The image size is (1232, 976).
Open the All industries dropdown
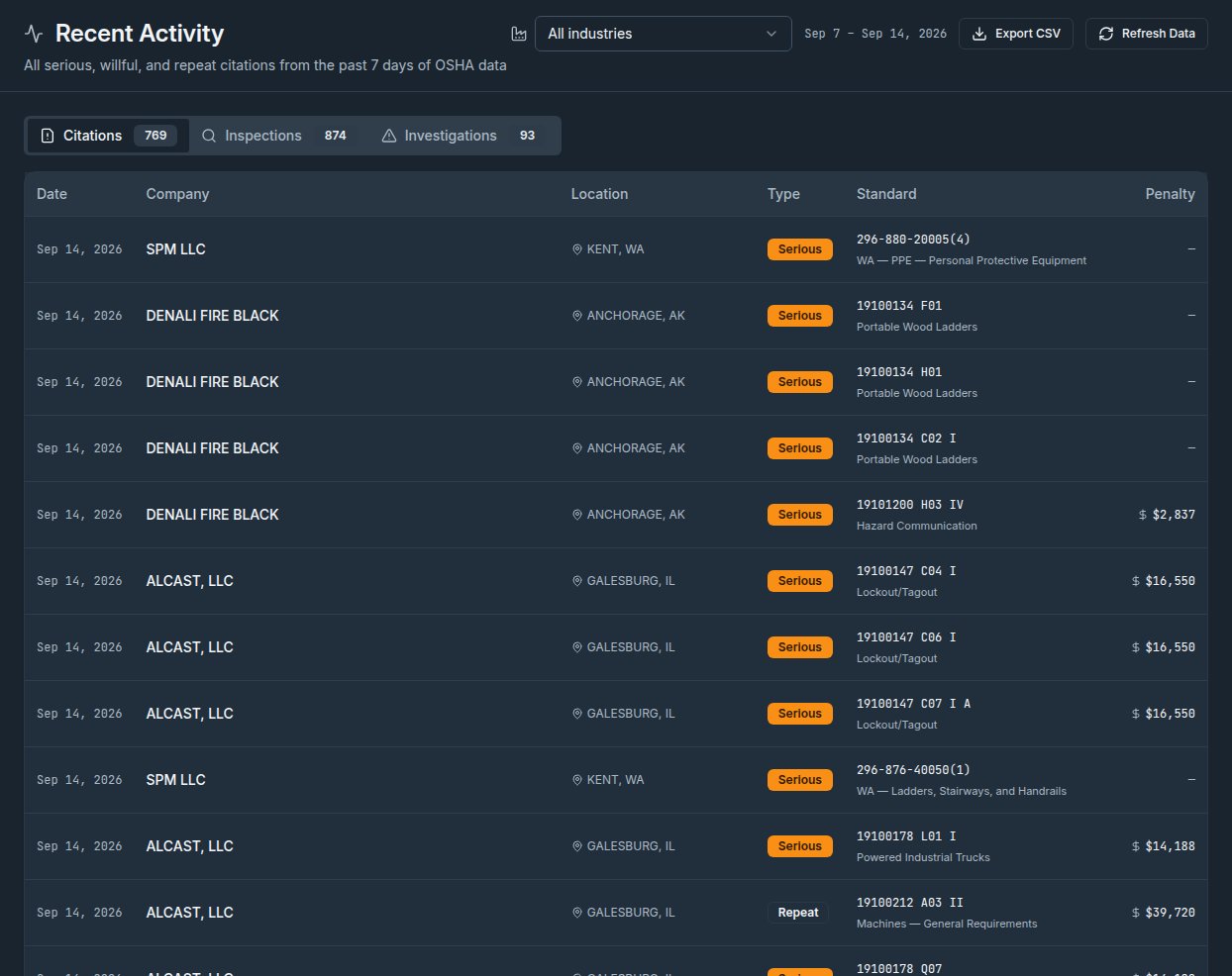[x=663, y=34]
